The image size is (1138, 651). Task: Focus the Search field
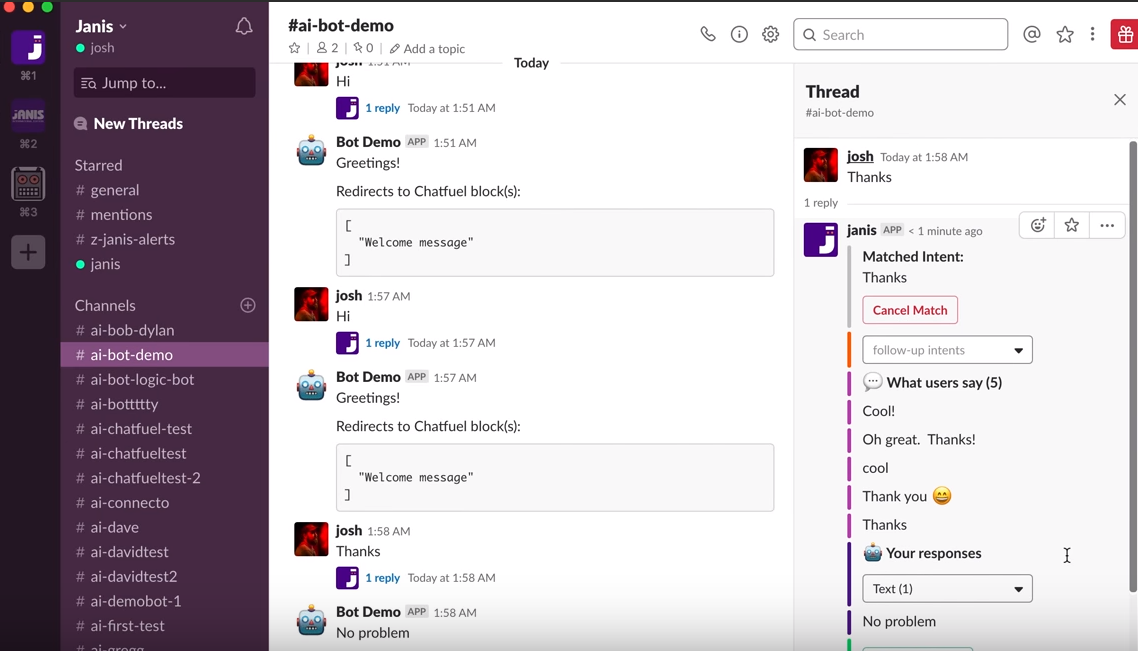tap(900, 34)
